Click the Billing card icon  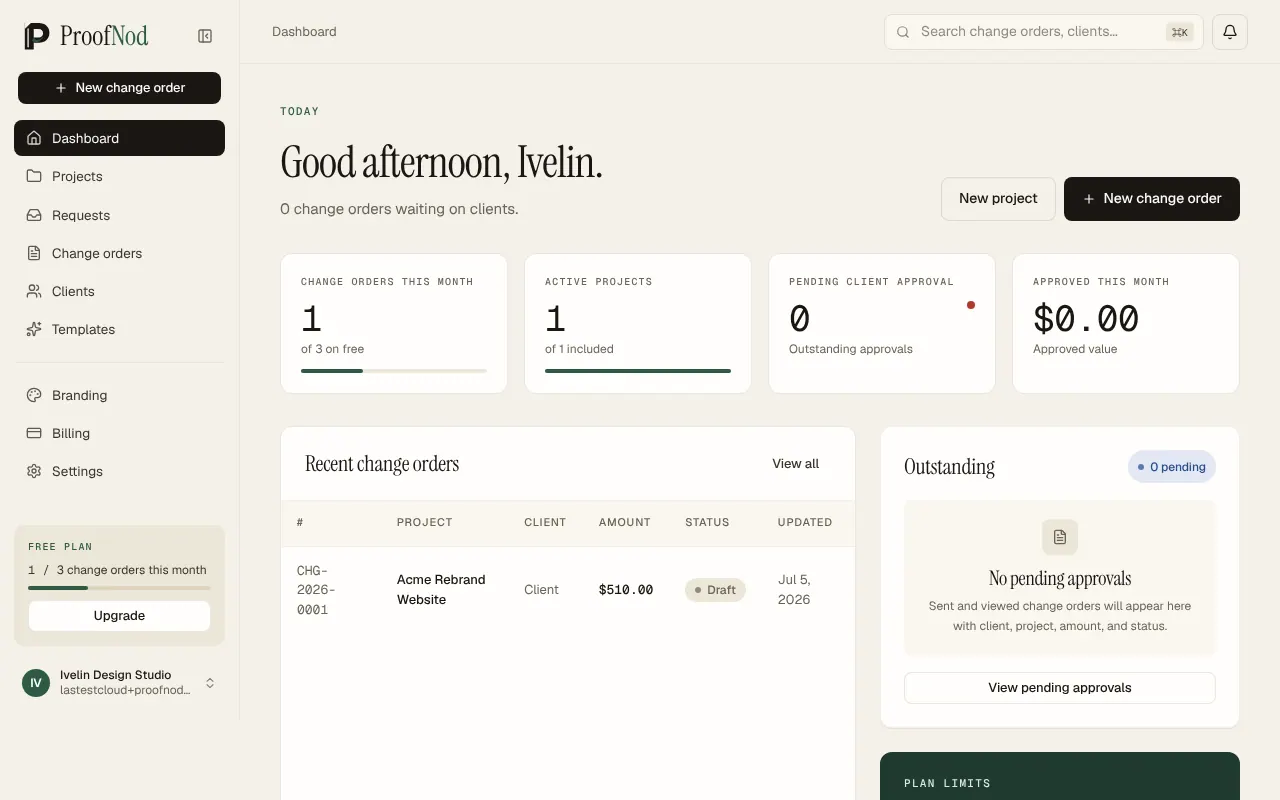pos(34,433)
